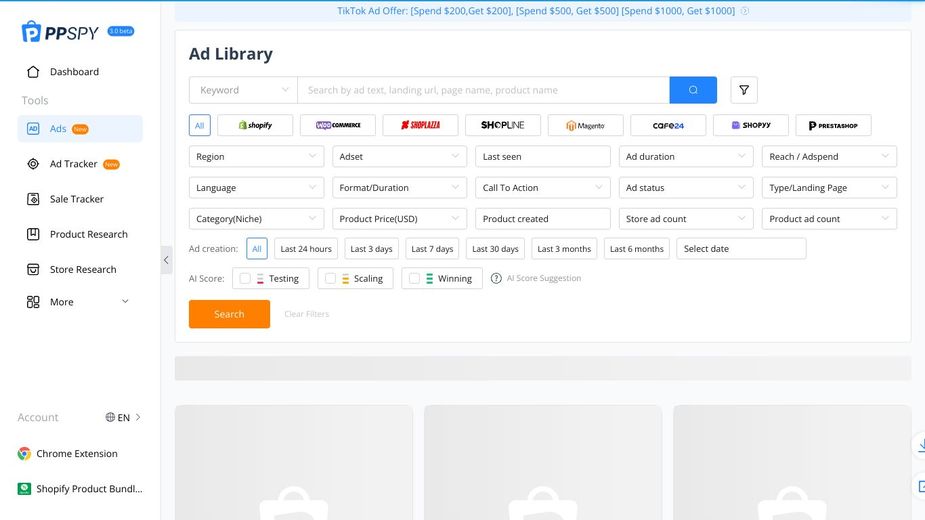Open the Ad status dropdown
Viewport: 925px width, 520px height.
coord(686,188)
